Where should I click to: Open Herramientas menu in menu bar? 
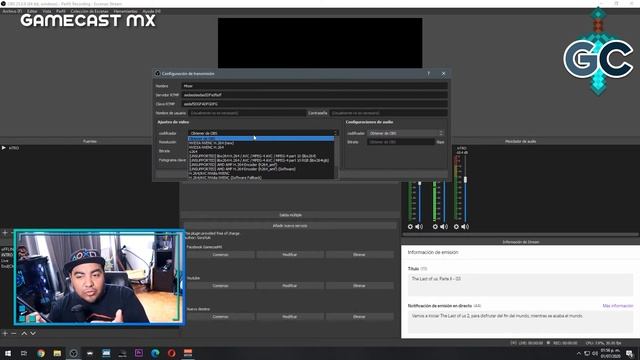coord(125,11)
